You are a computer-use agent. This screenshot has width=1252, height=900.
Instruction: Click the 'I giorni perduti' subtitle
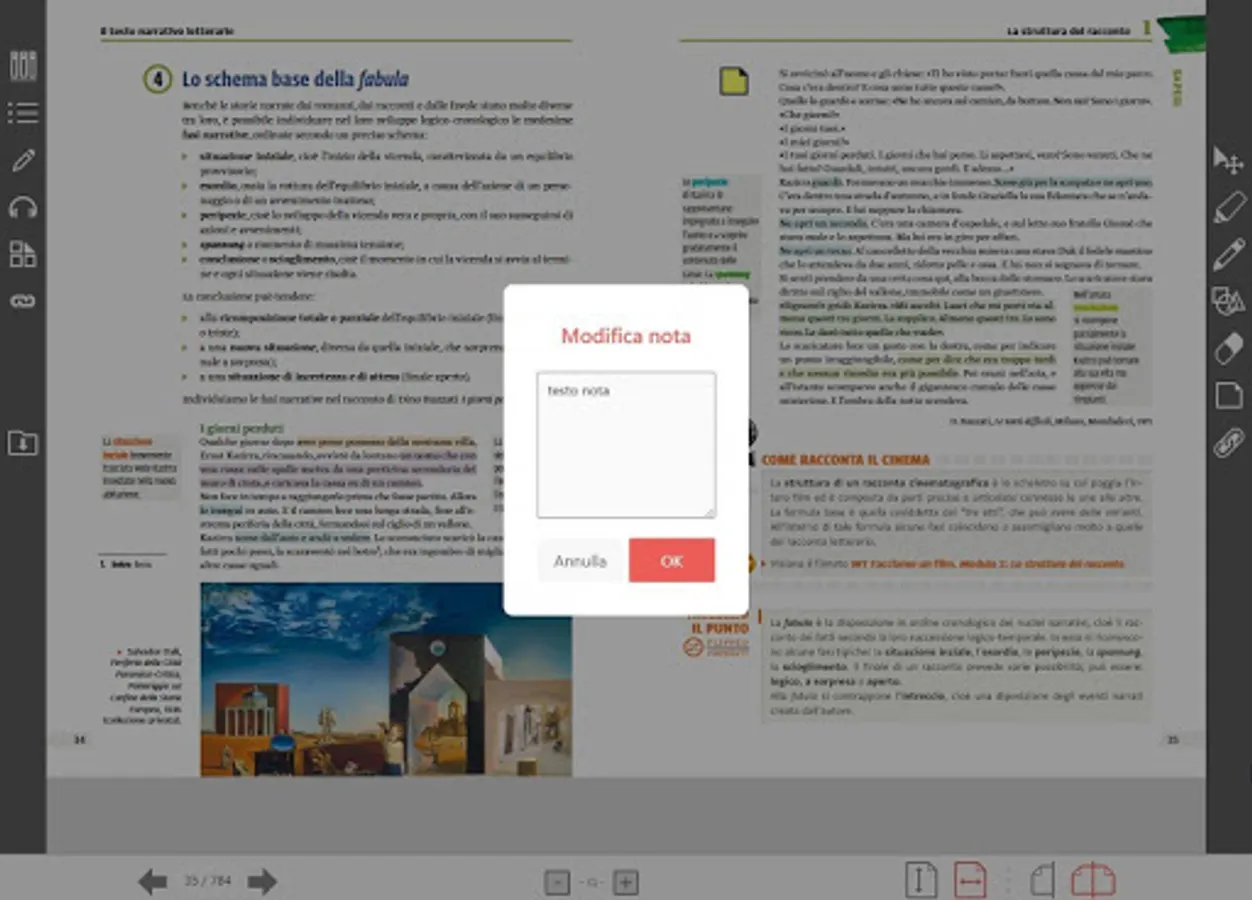tap(241, 429)
